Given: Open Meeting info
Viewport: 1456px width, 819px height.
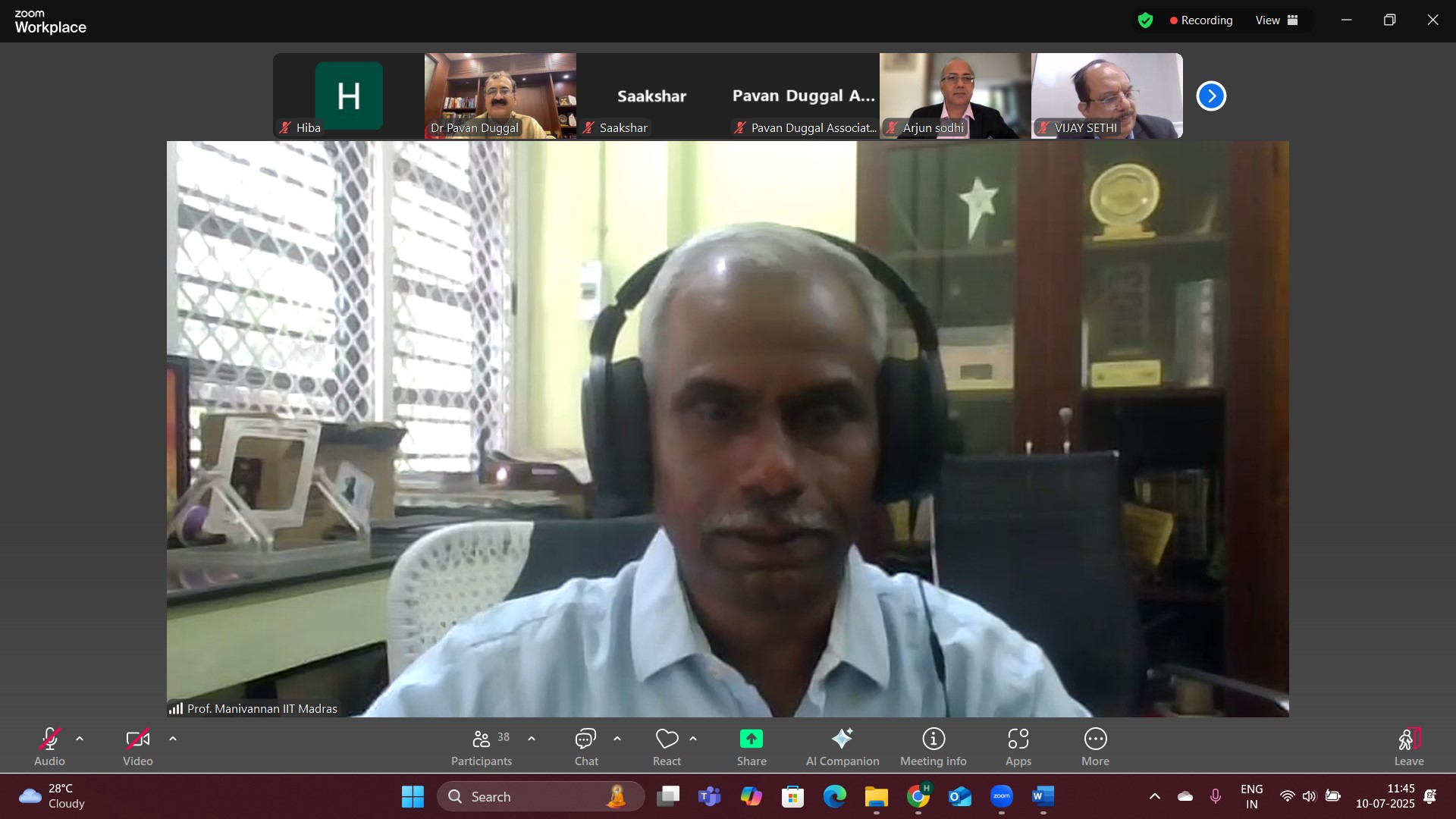Looking at the screenshot, I should coord(934,746).
